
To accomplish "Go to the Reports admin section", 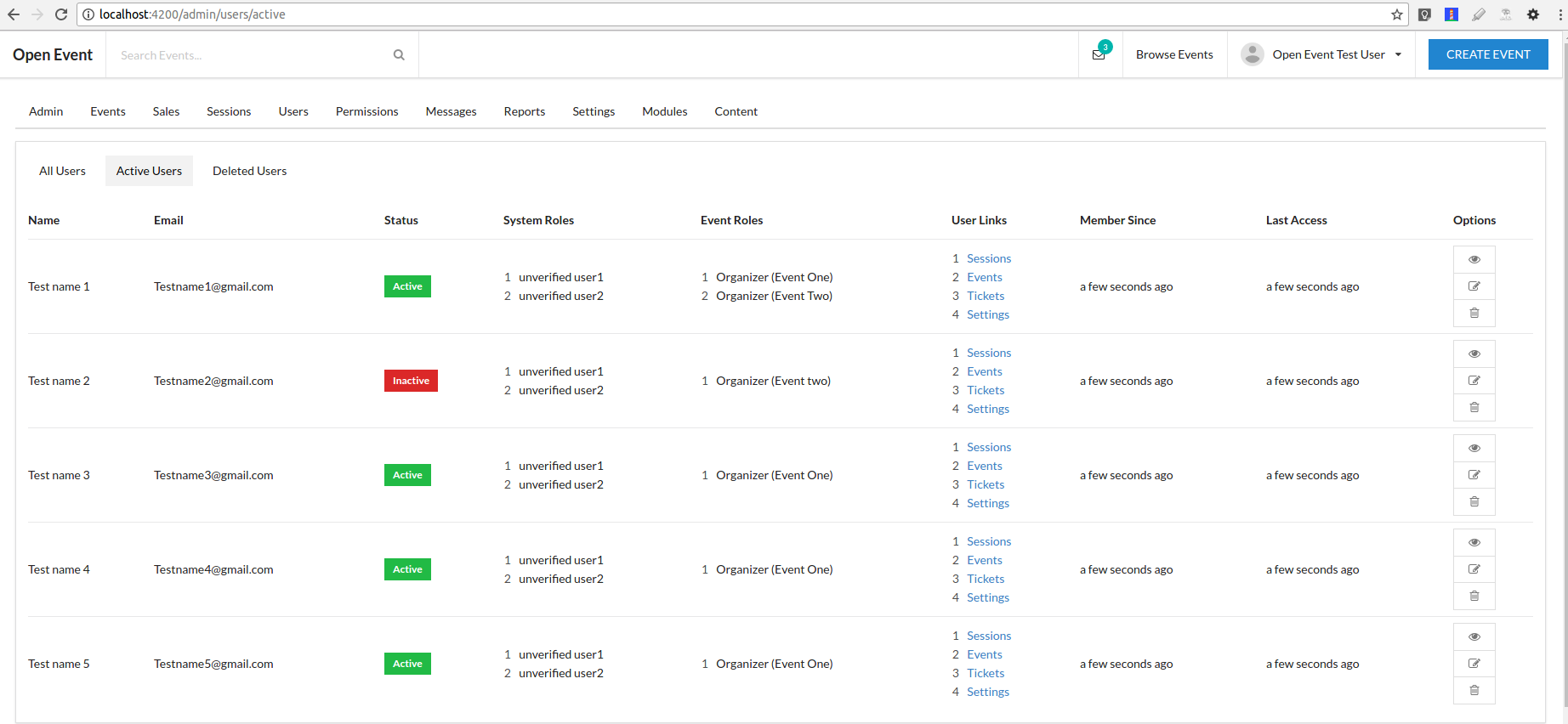I will [x=524, y=111].
